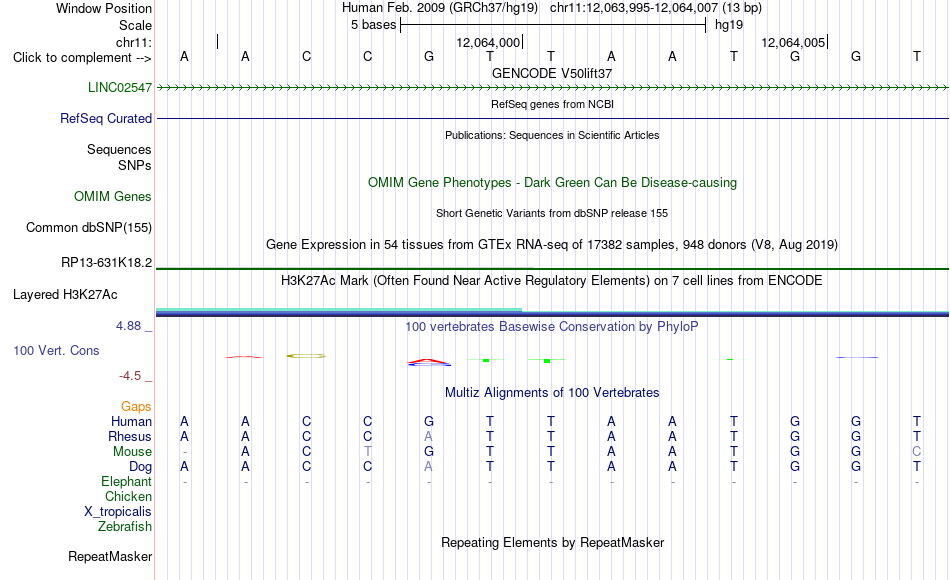Click the dark green RP13-631K18.2 expression line
This screenshot has height=580, width=950.
[552, 268]
